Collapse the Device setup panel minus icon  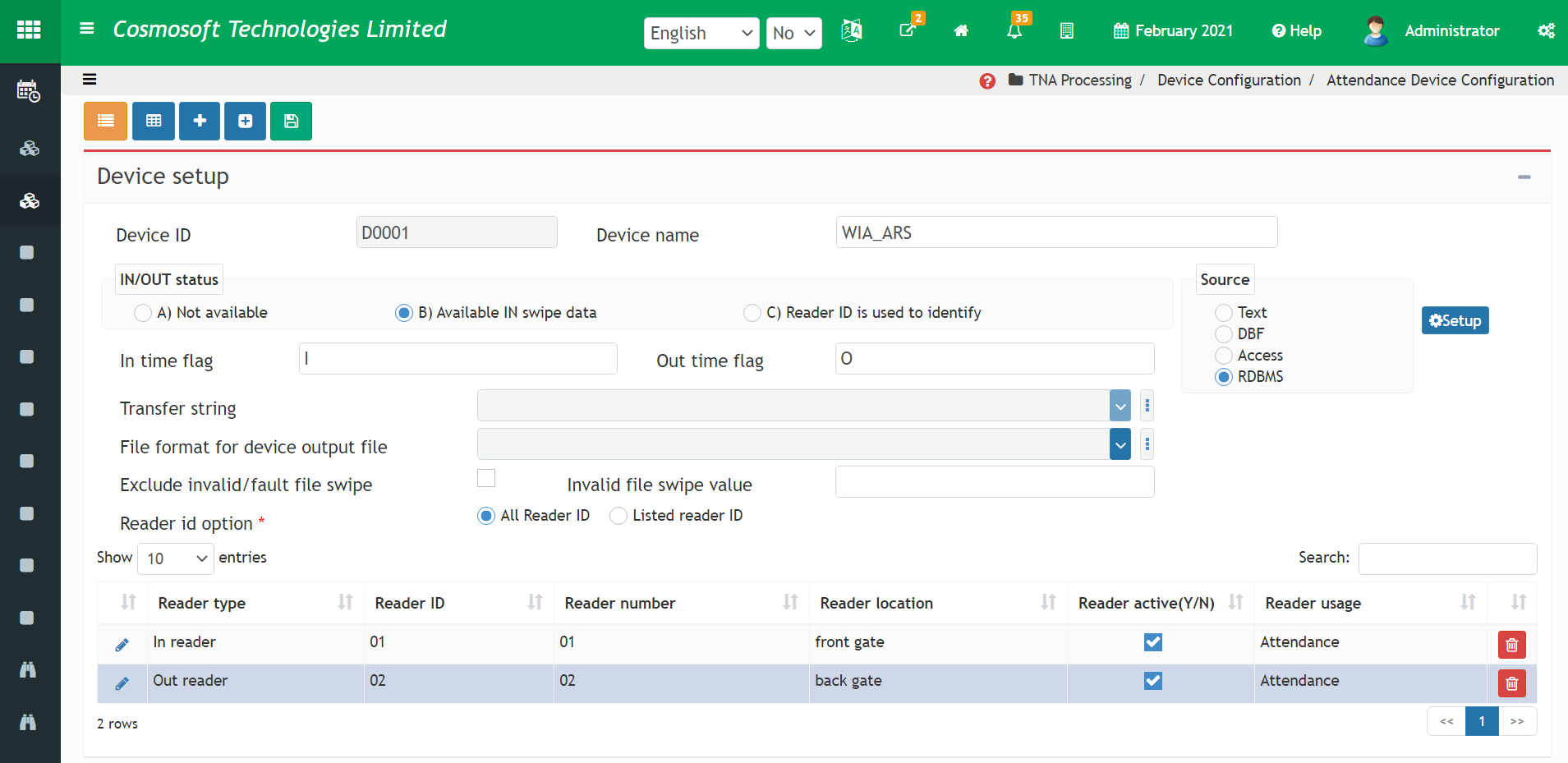click(1524, 177)
